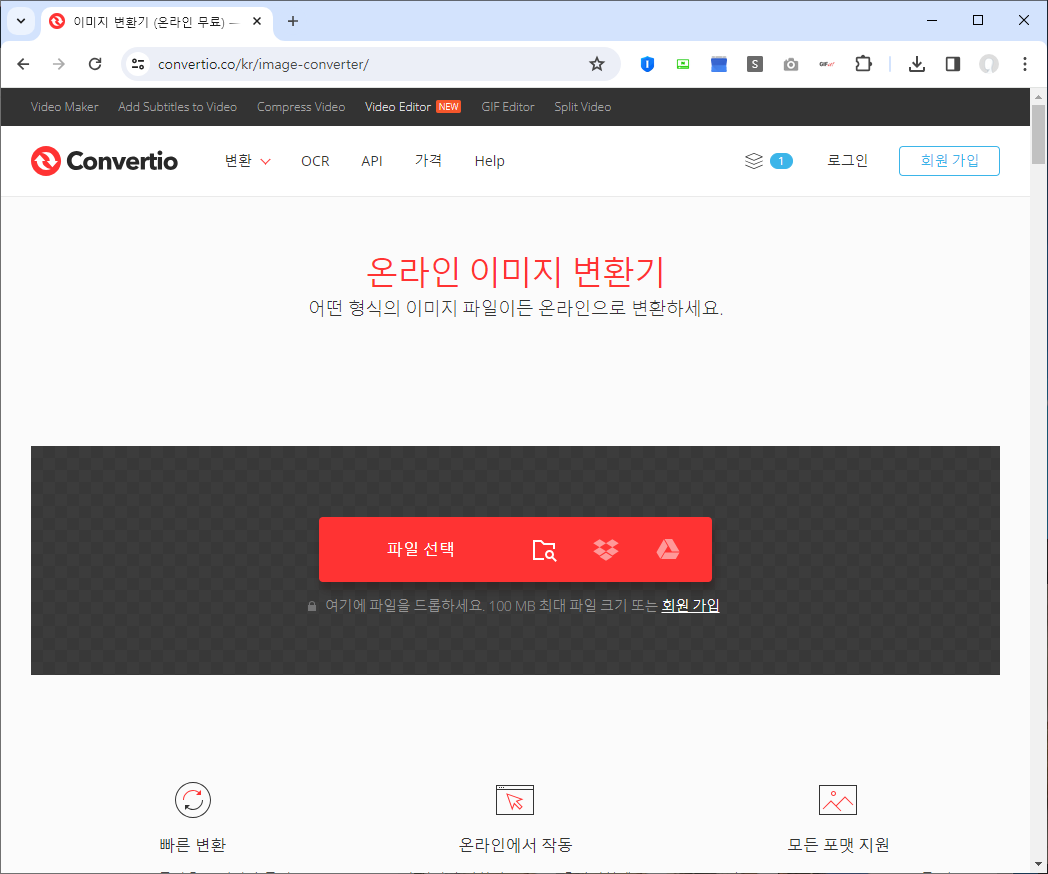1048x874 pixels.
Task: Upload files from Google Drive
Action: click(668, 549)
